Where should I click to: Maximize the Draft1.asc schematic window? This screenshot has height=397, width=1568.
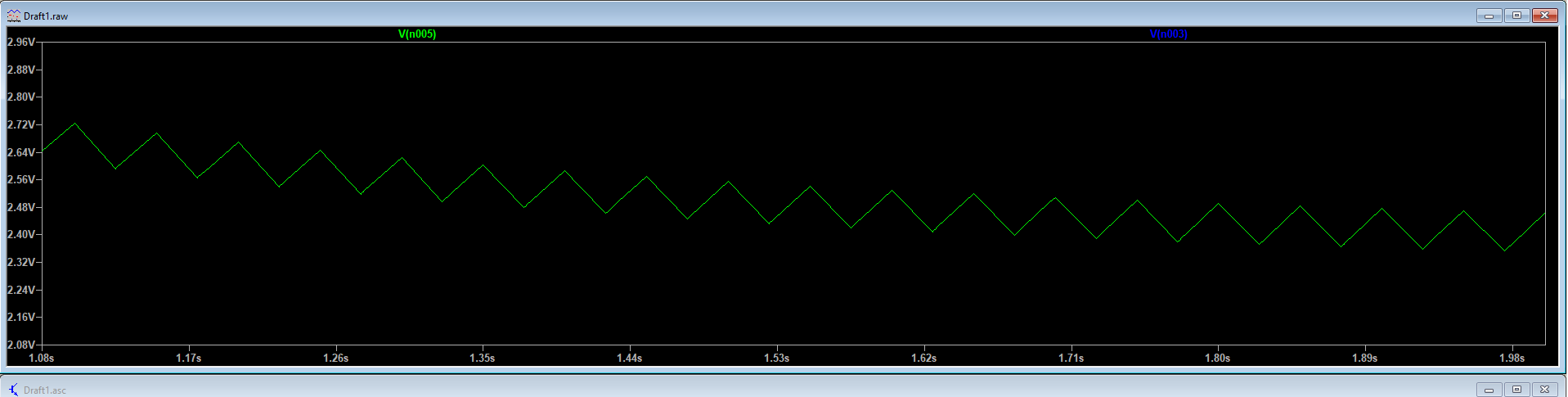tap(1516, 390)
